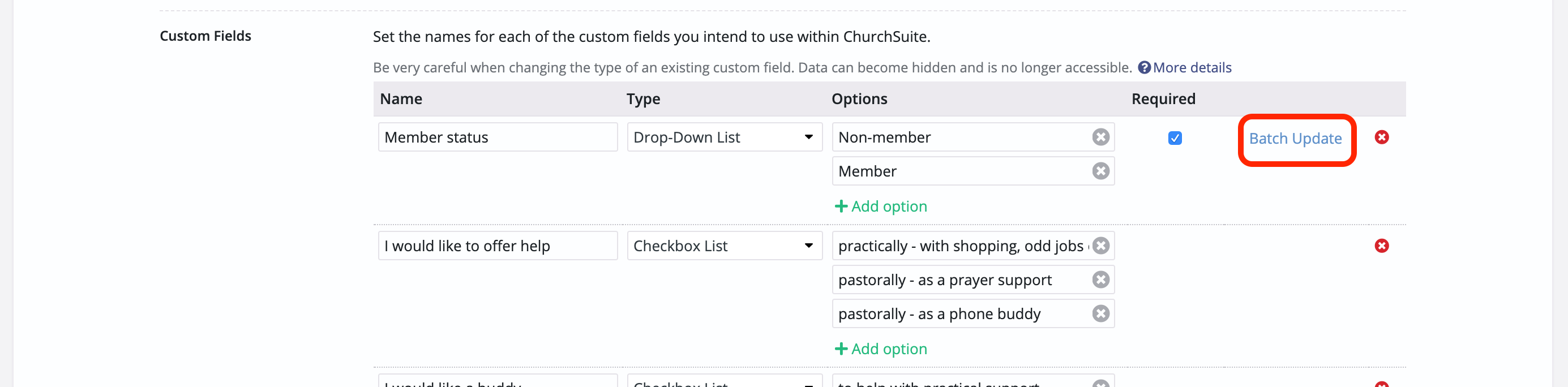Open the More details link
The height and width of the screenshot is (387, 1568).
tap(1191, 67)
